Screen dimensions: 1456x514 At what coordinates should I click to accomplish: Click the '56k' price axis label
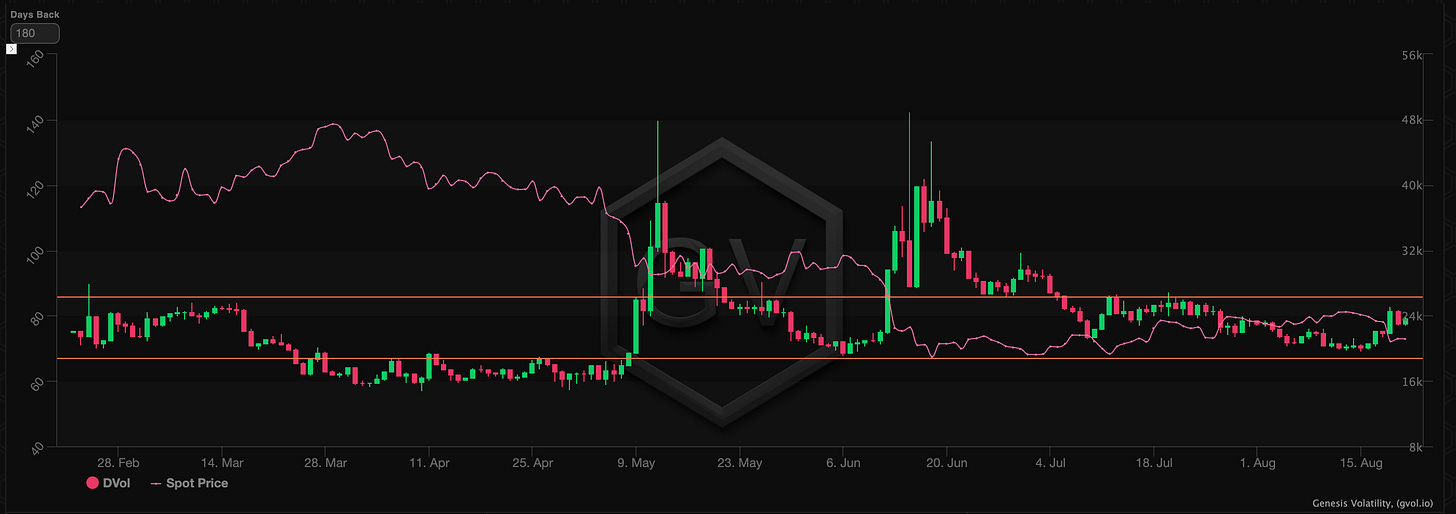pyautogui.click(x=1412, y=56)
